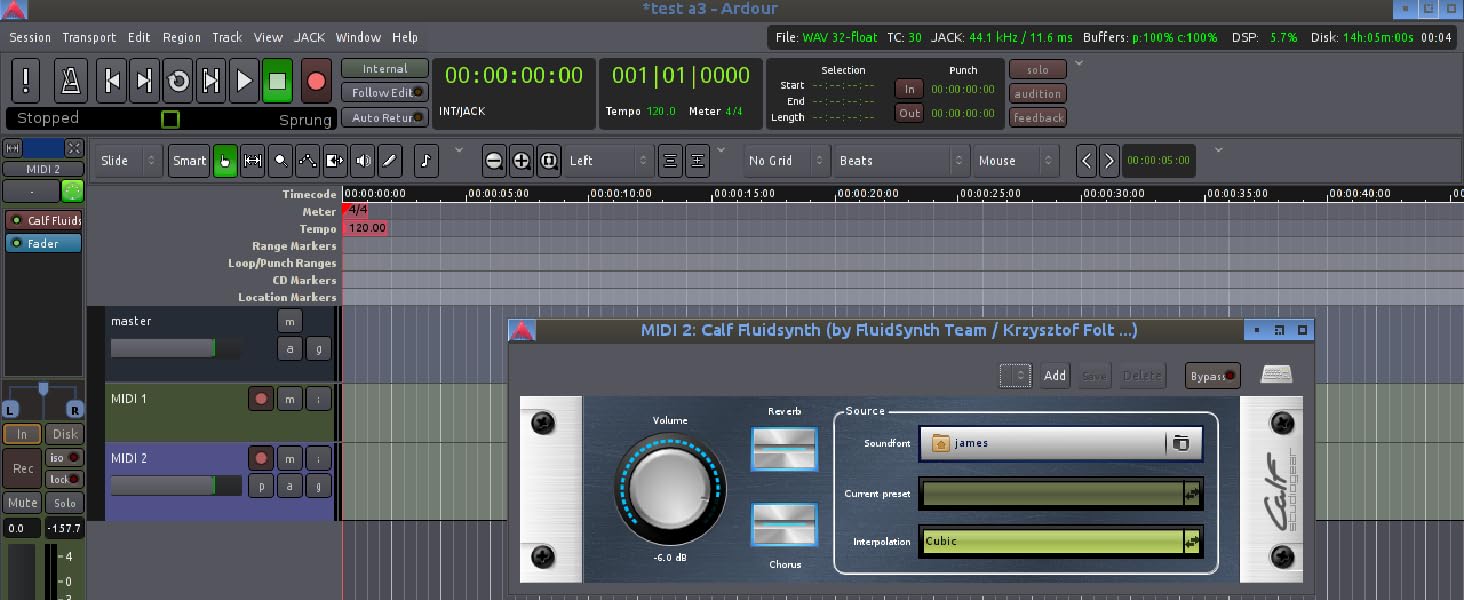
Task: Enable Auto Return after playback
Action: (x=385, y=117)
